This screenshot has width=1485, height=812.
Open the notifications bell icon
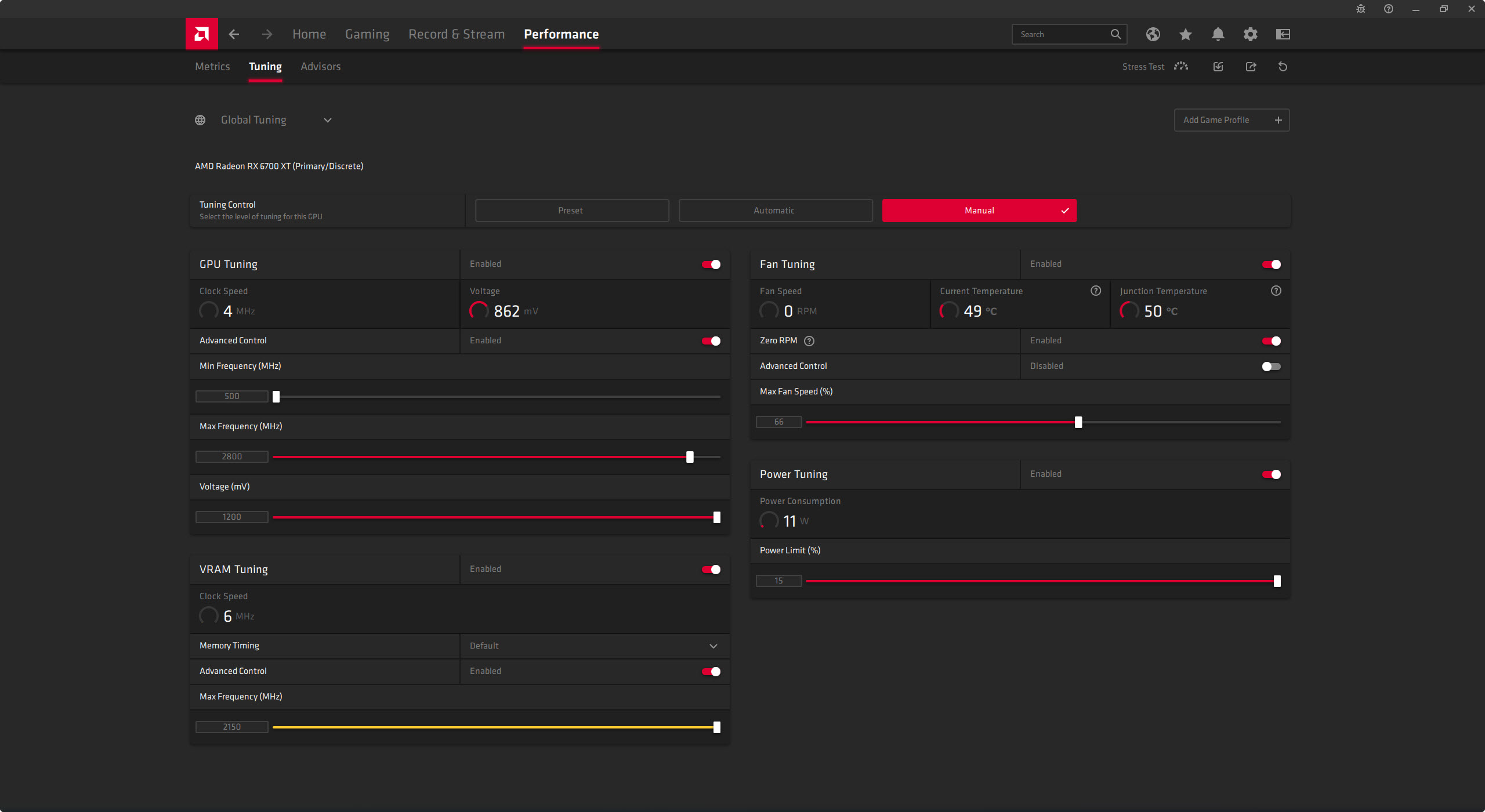pyautogui.click(x=1218, y=34)
